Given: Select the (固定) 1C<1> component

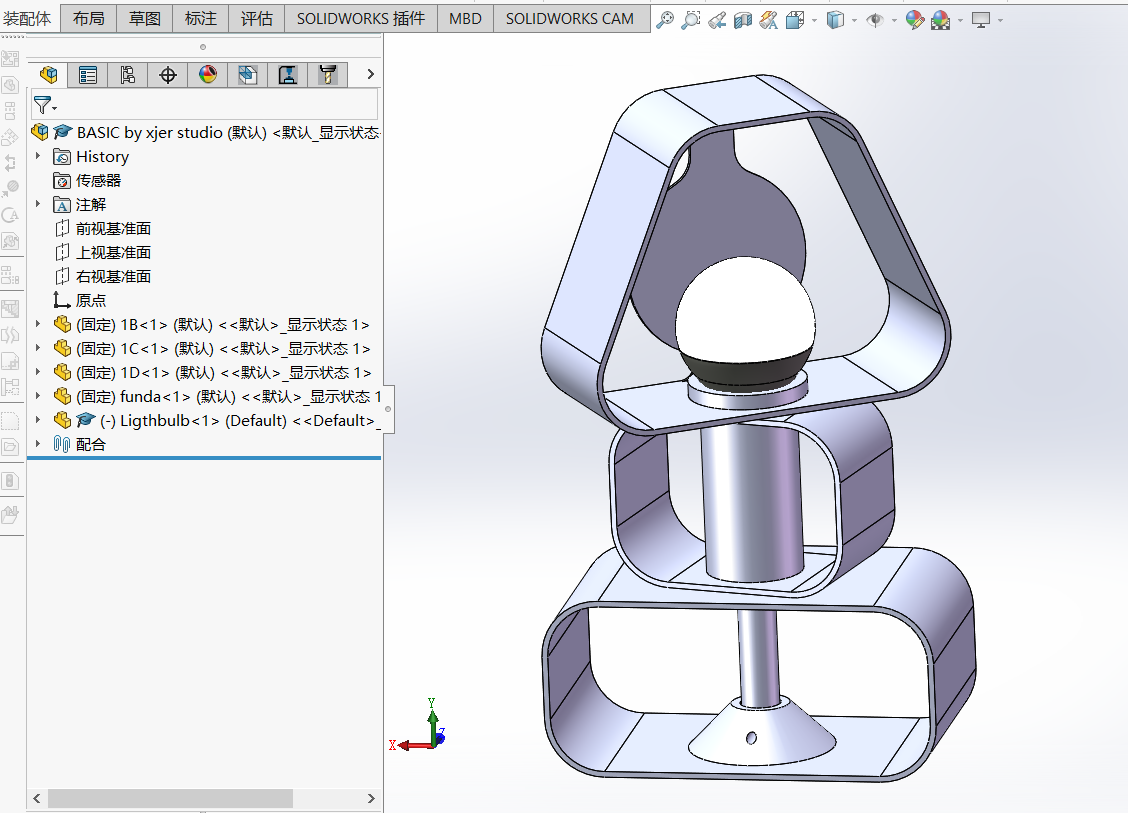Looking at the screenshot, I should tap(212, 348).
